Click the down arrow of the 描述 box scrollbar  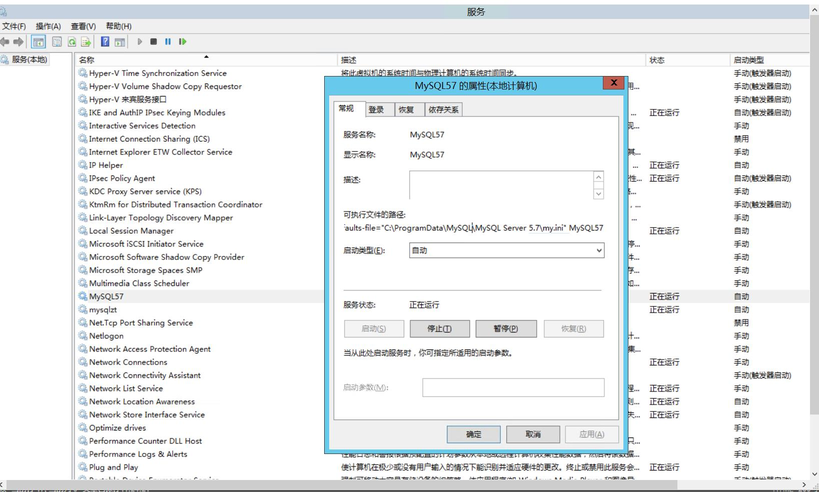coord(599,194)
